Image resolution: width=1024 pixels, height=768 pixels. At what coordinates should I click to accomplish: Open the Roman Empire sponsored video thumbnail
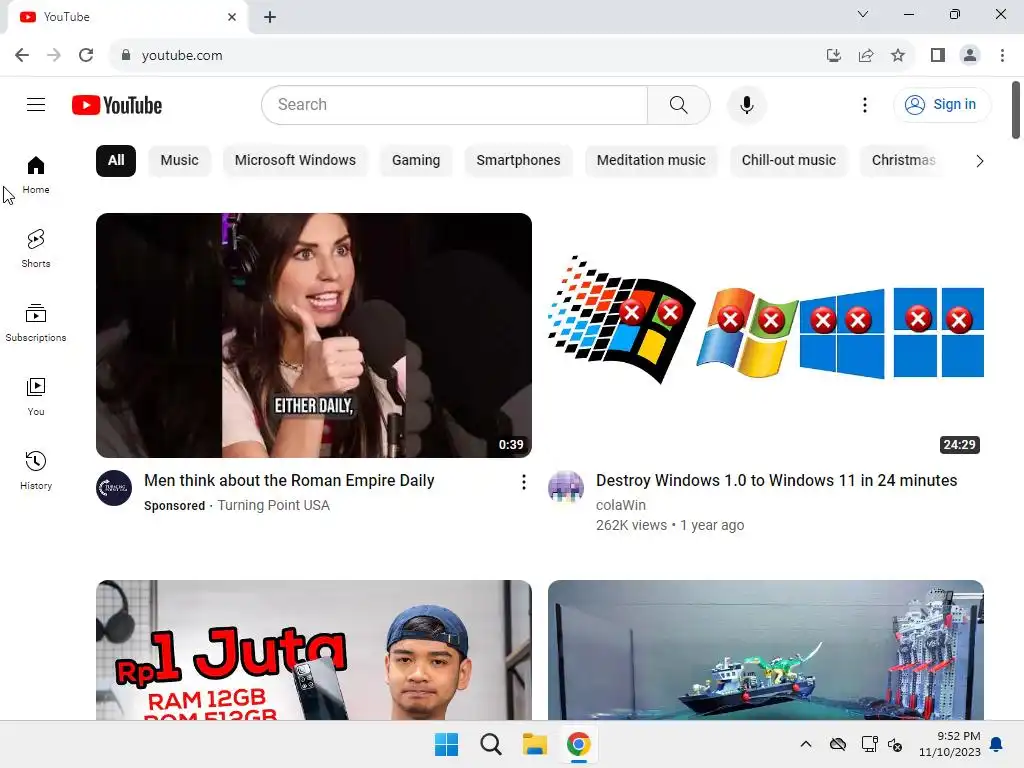(x=313, y=335)
